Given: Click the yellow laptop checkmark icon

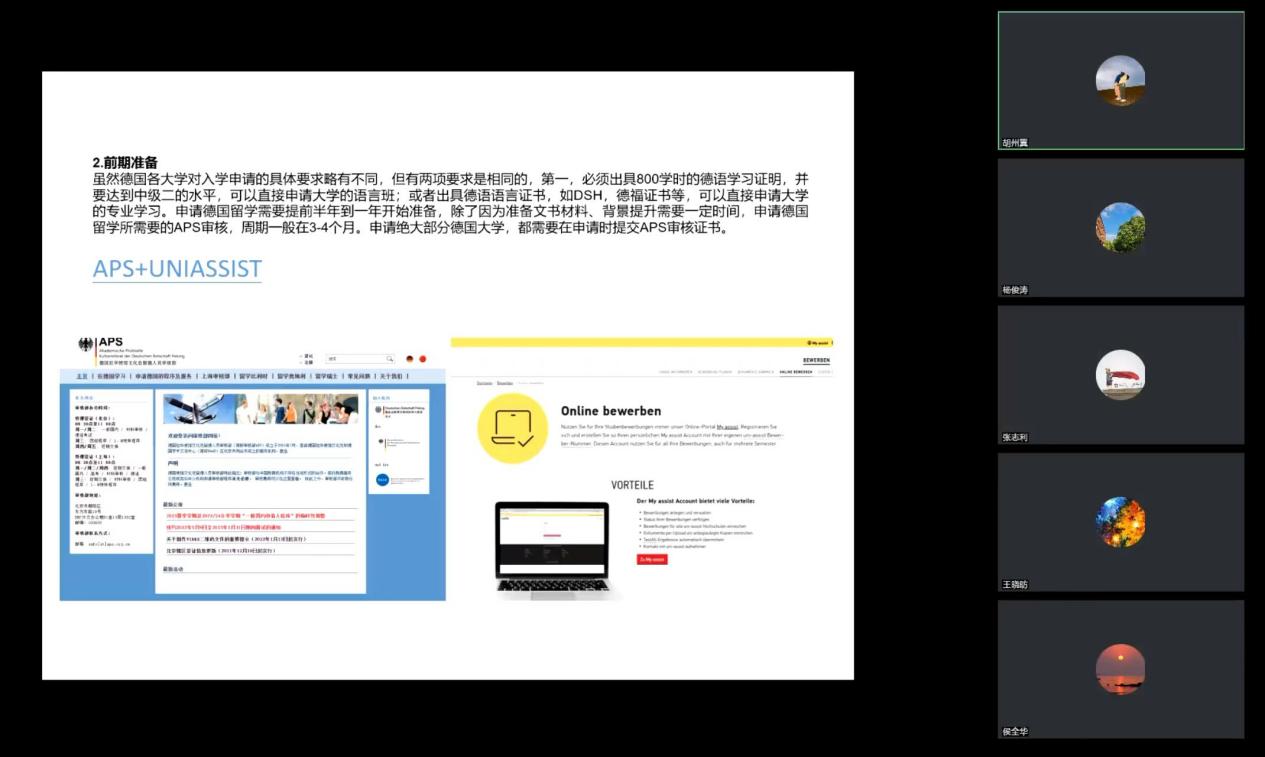Looking at the screenshot, I should click(512, 428).
